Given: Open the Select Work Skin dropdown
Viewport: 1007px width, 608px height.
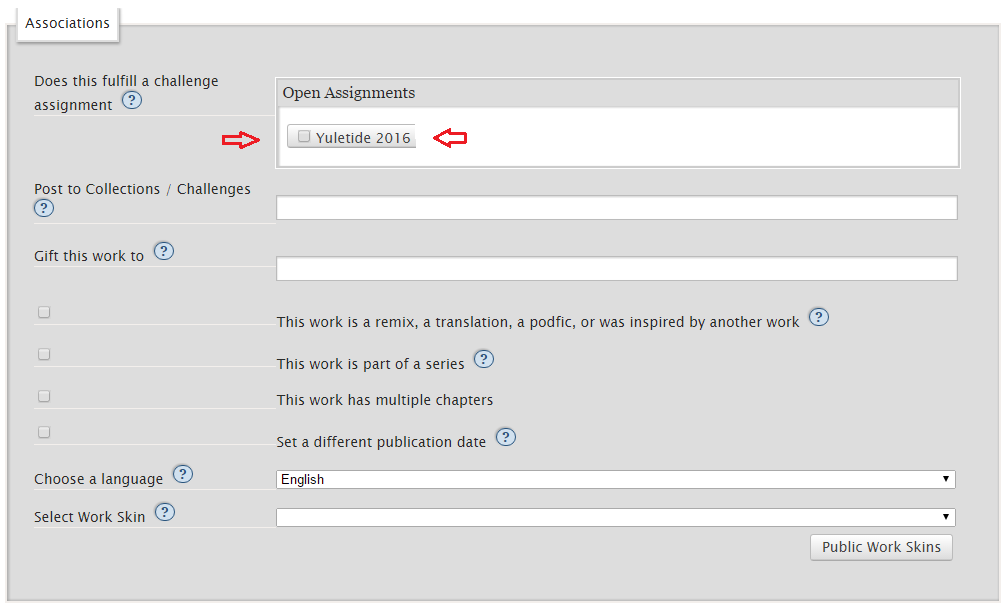Looking at the screenshot, I should point(616,517).
